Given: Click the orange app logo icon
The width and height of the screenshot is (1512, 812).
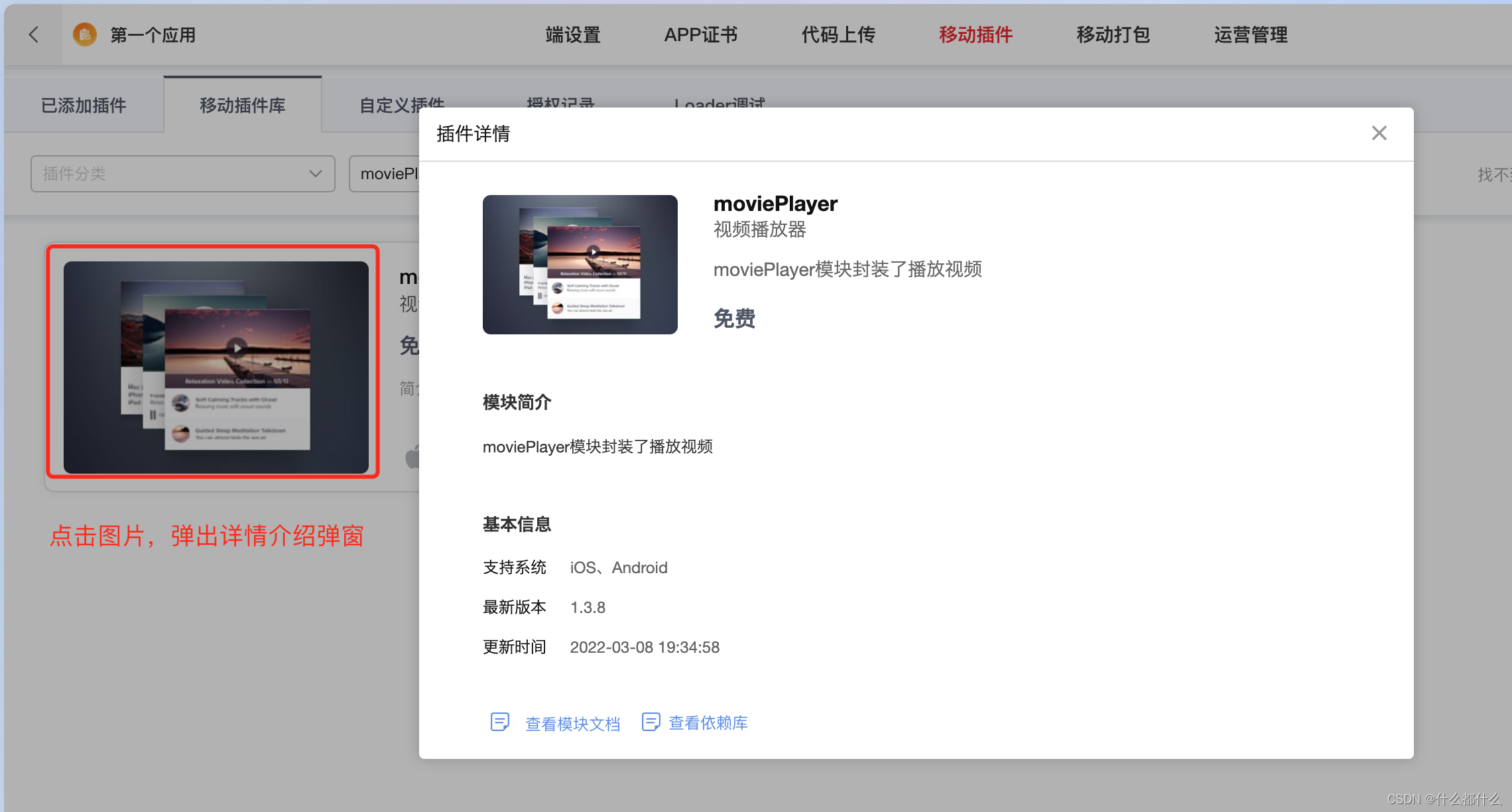Looking at the screenshot, I should [85, 34].
